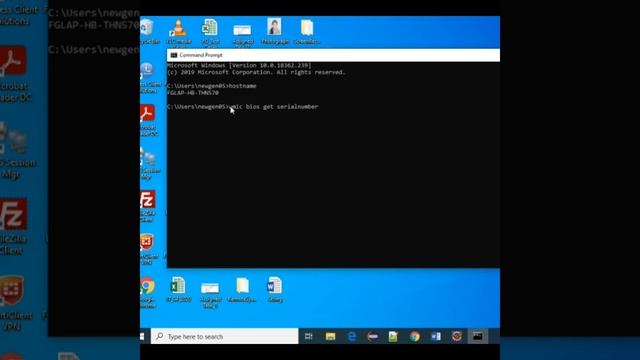Screen dimensions: 640x360
Task: Open the green document app on the taskbar
Action: coord(393,336)
